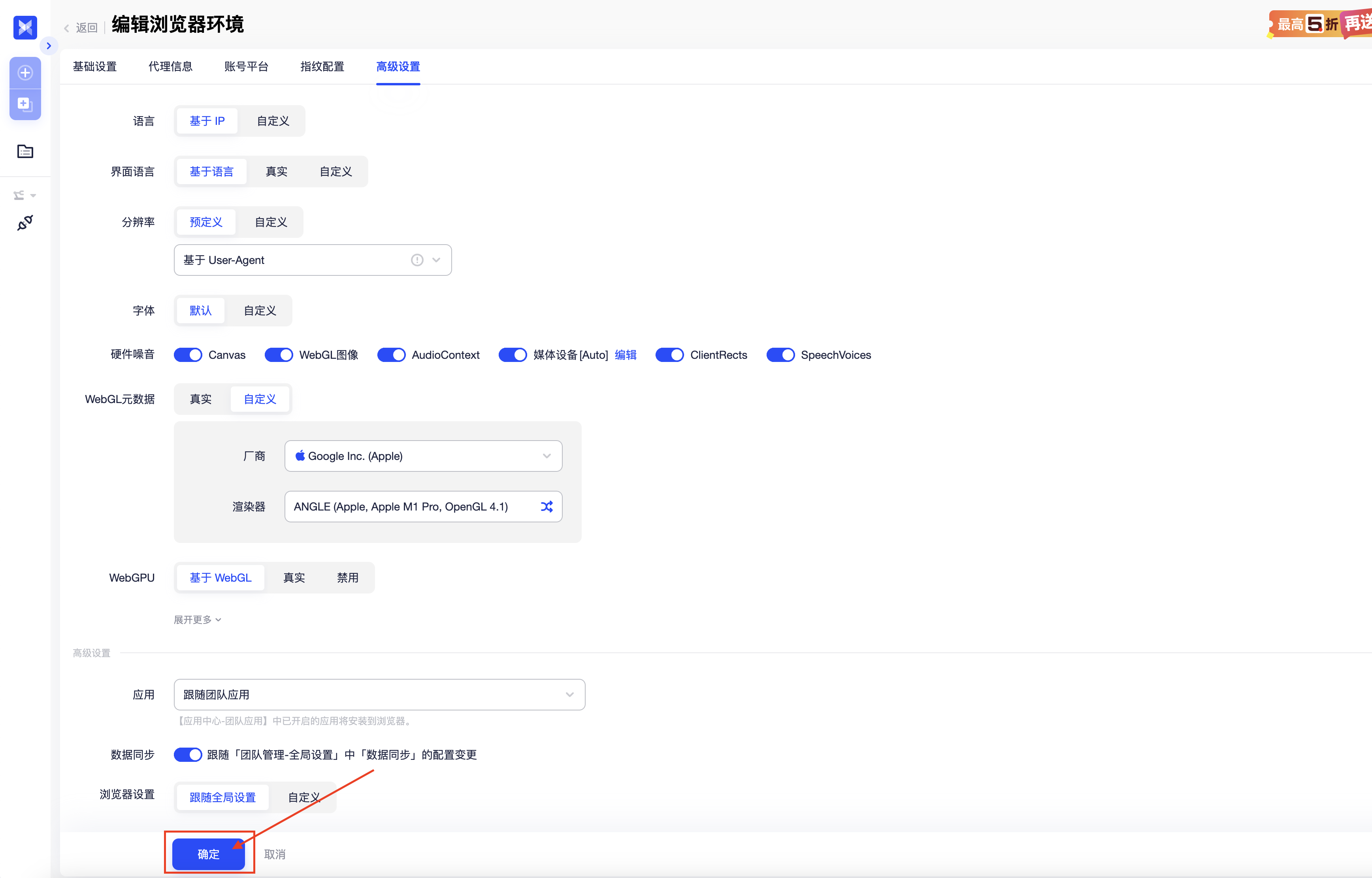Click the back arrow next to 返回
Image resolution: width=1372 pixels, height=878 pixels.
click(67, 28)
